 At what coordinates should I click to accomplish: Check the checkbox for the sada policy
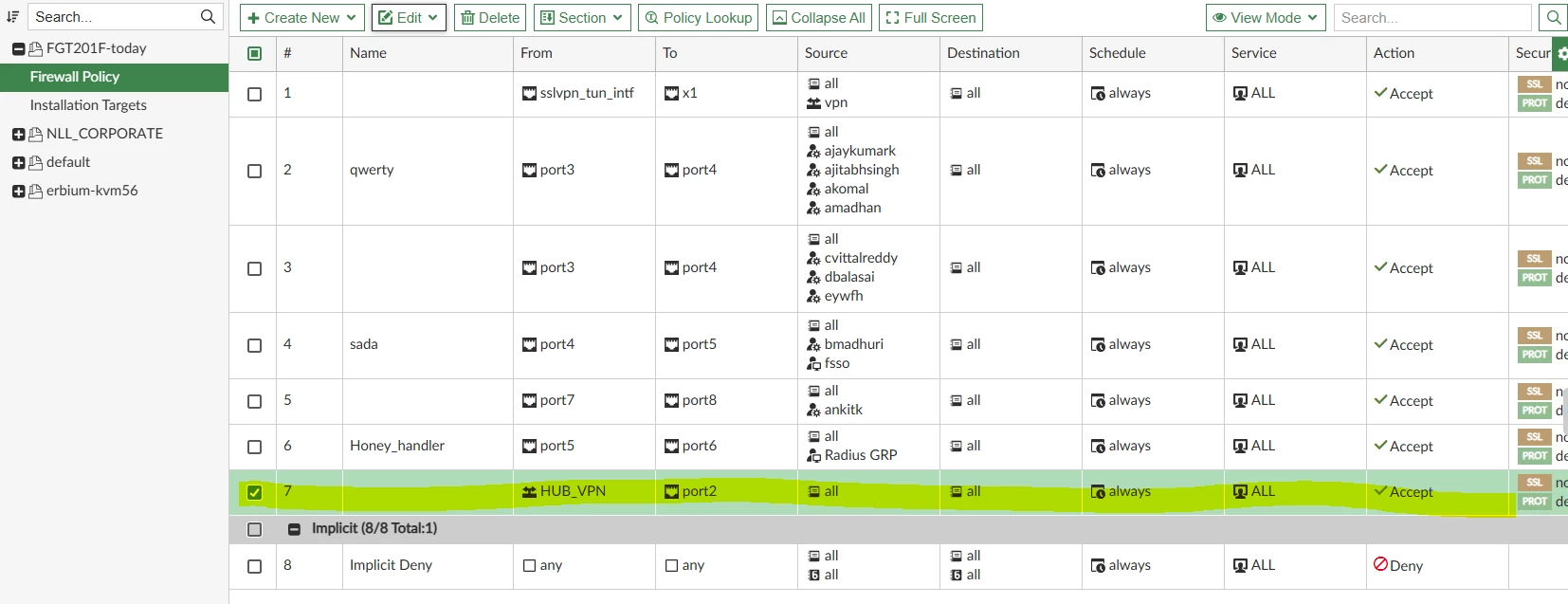254,345
